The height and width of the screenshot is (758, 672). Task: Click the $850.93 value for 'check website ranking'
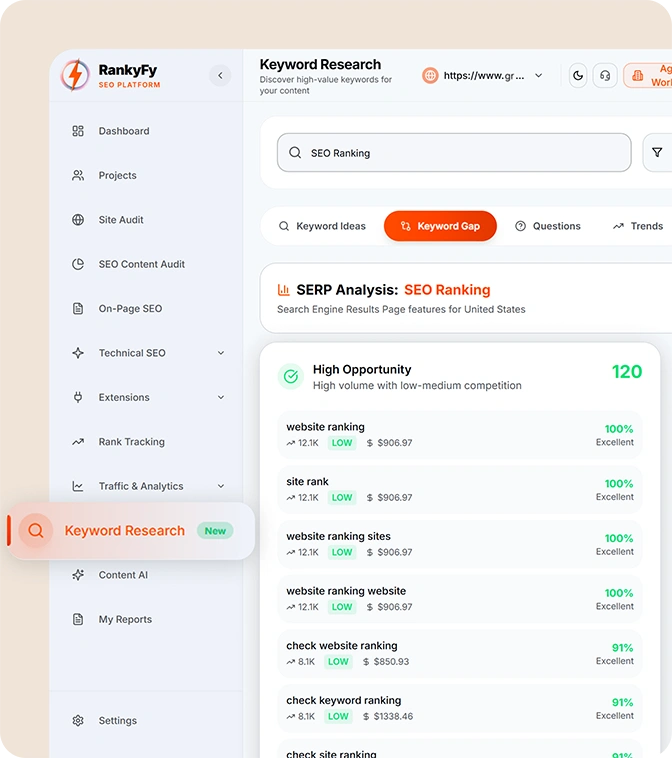[391, 662]
